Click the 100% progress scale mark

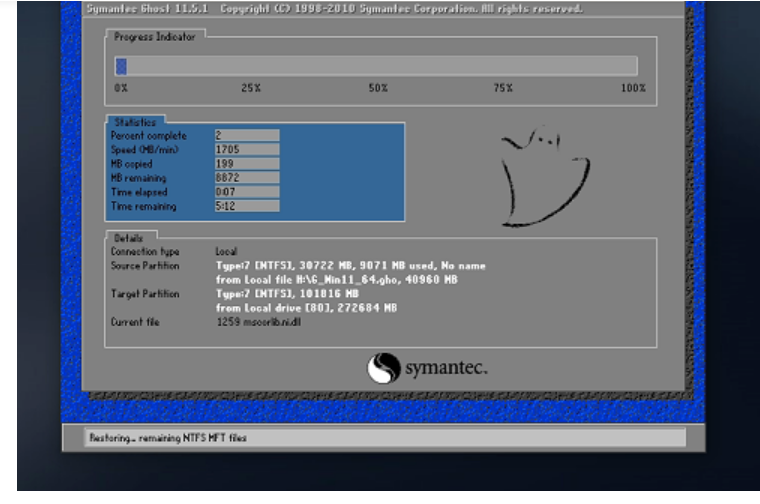[x=633, y=88]
